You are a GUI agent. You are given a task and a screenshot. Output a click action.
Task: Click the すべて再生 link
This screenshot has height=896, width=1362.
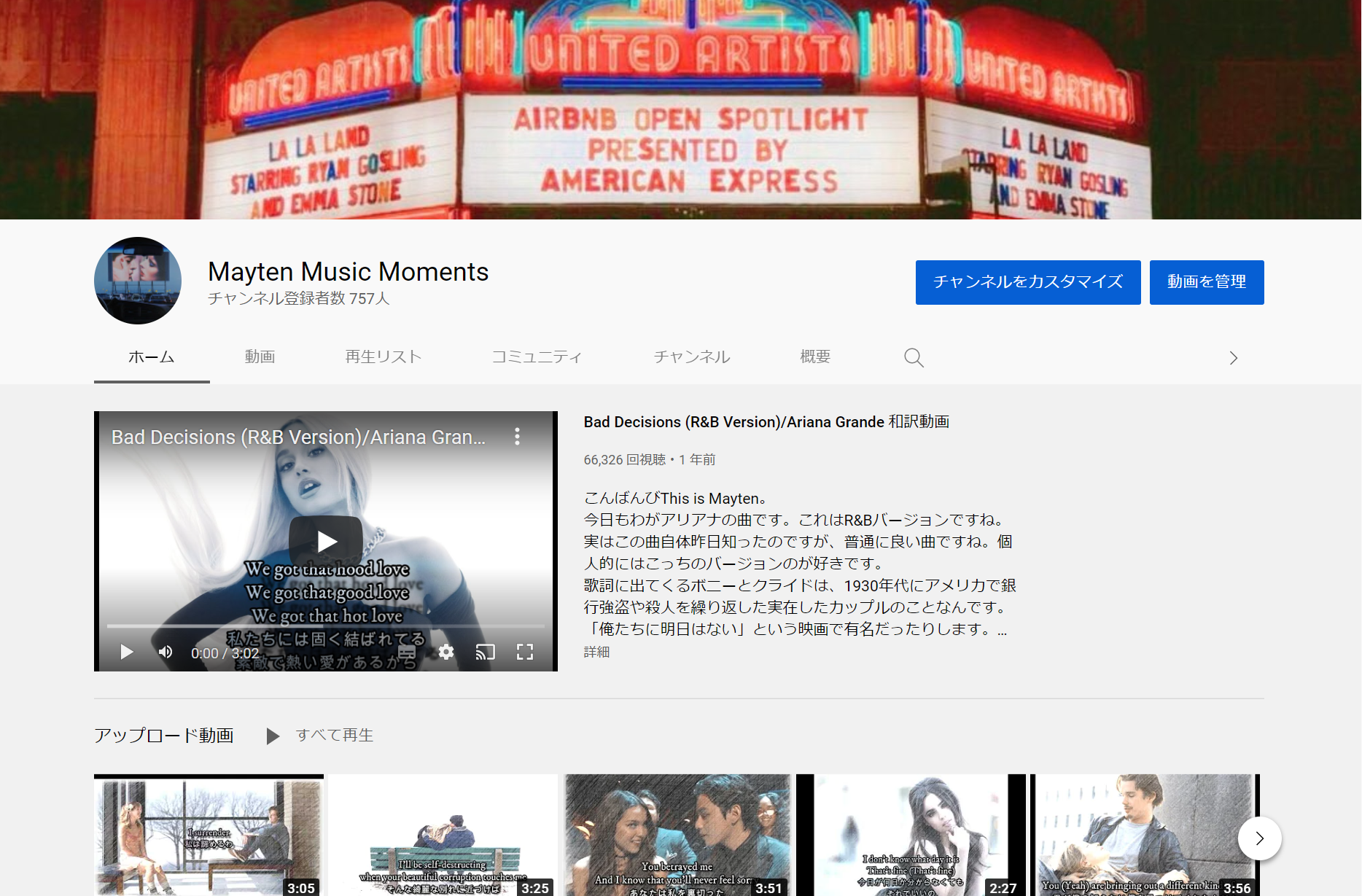pos(335,736)
